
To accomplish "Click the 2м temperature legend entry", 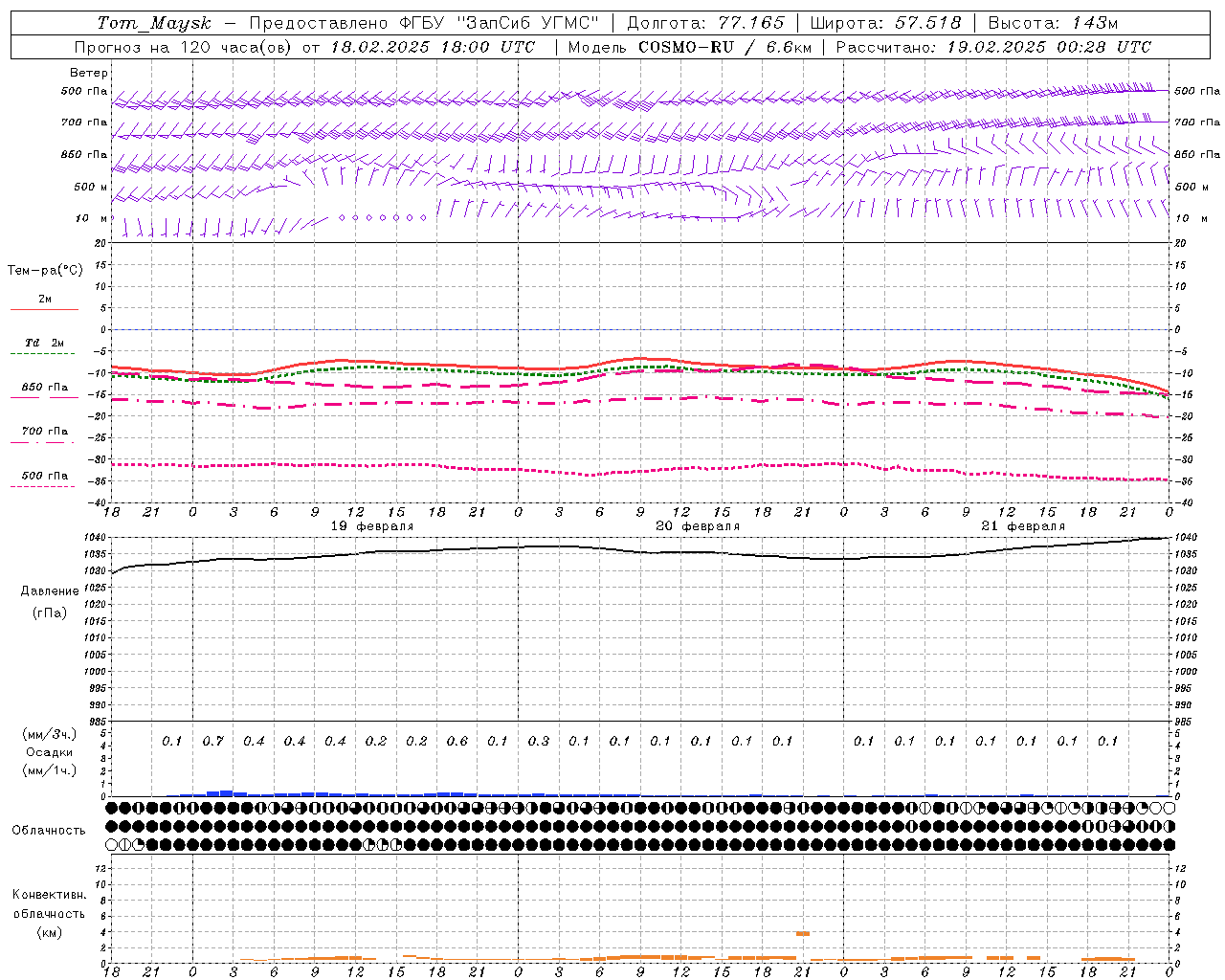I will (x=45, y=300).
